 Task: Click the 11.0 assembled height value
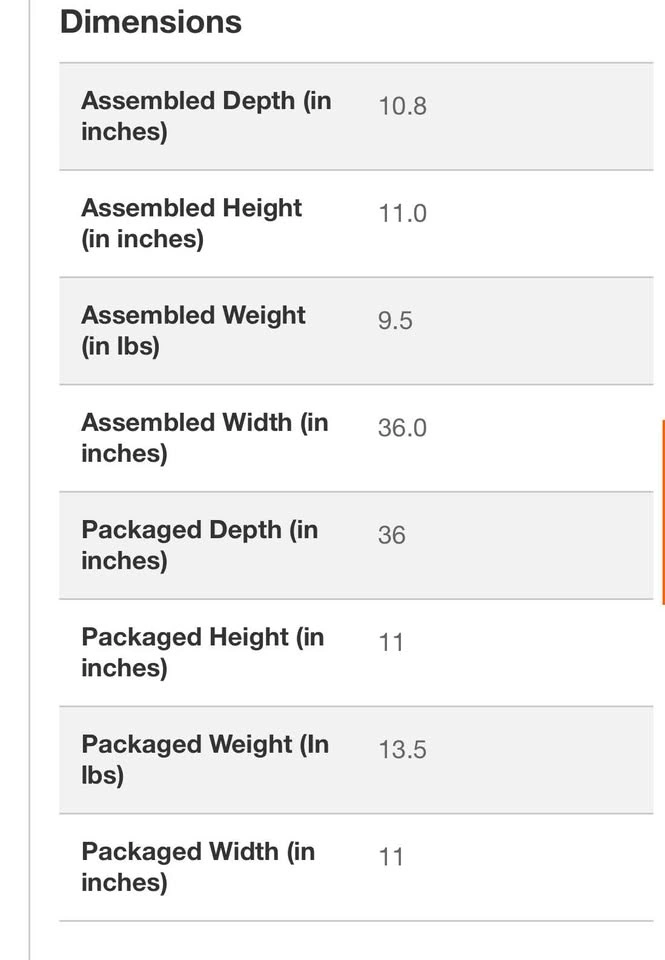coord(402,214)
